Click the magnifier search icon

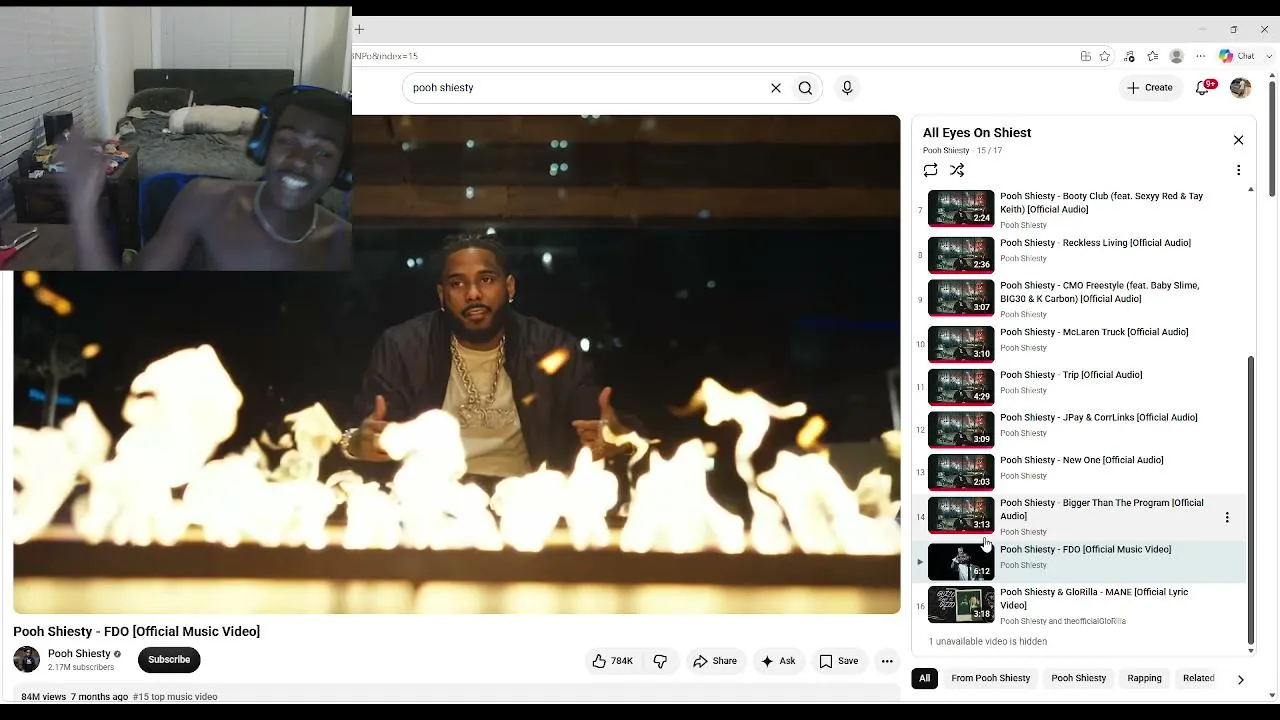click(805, 88)
